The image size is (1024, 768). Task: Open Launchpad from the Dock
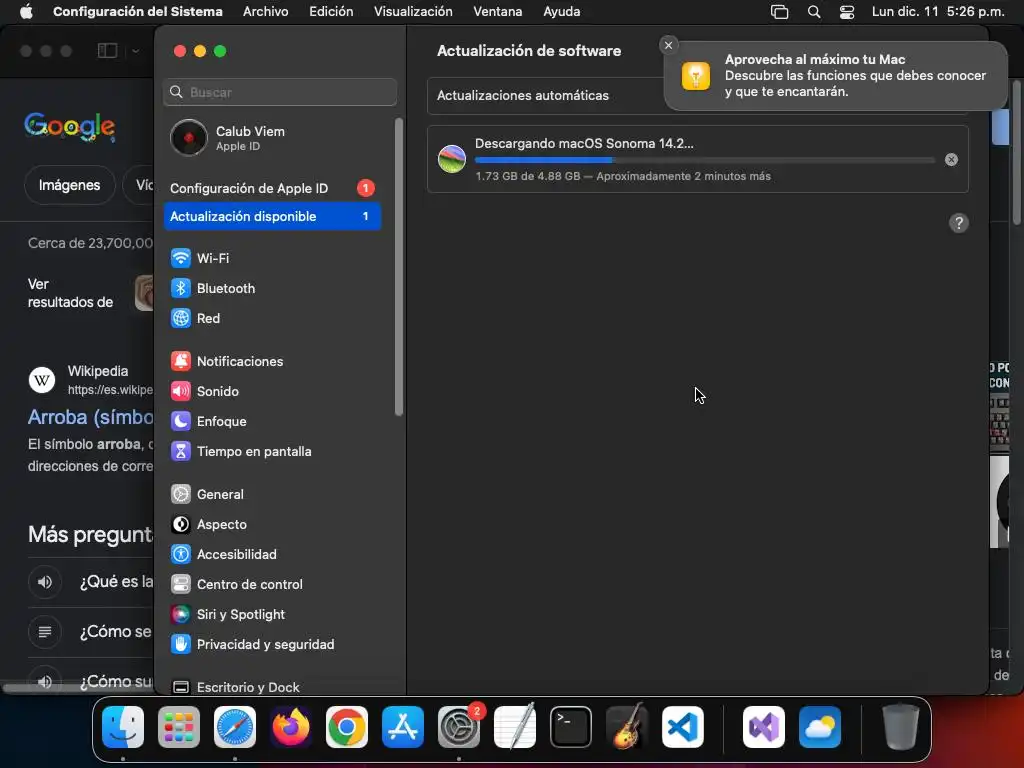(x=179, y=727)
